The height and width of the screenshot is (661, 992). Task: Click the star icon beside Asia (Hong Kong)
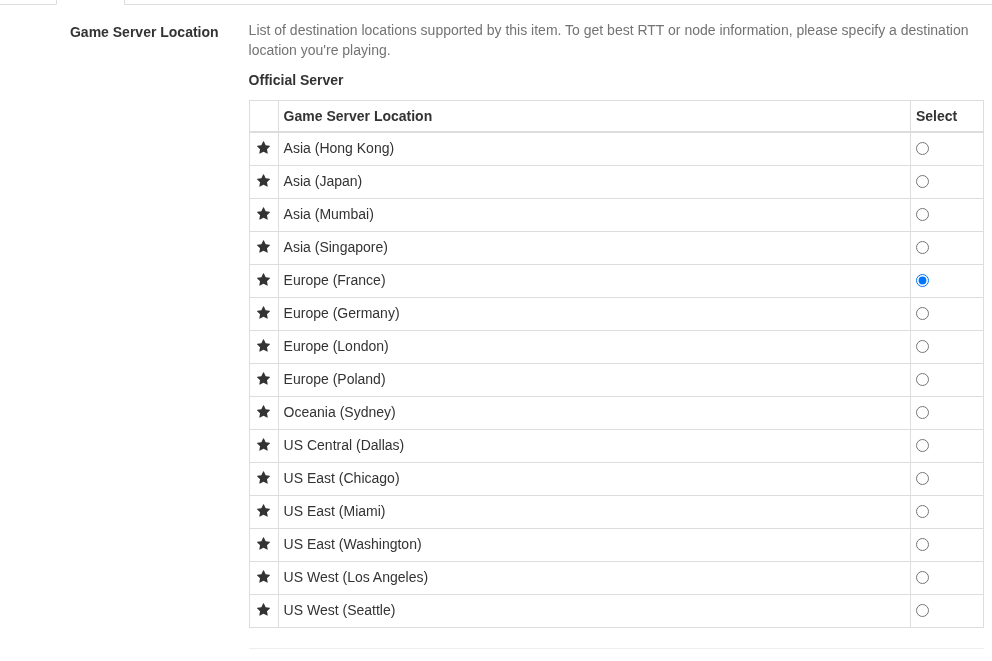tap(263, 148)
